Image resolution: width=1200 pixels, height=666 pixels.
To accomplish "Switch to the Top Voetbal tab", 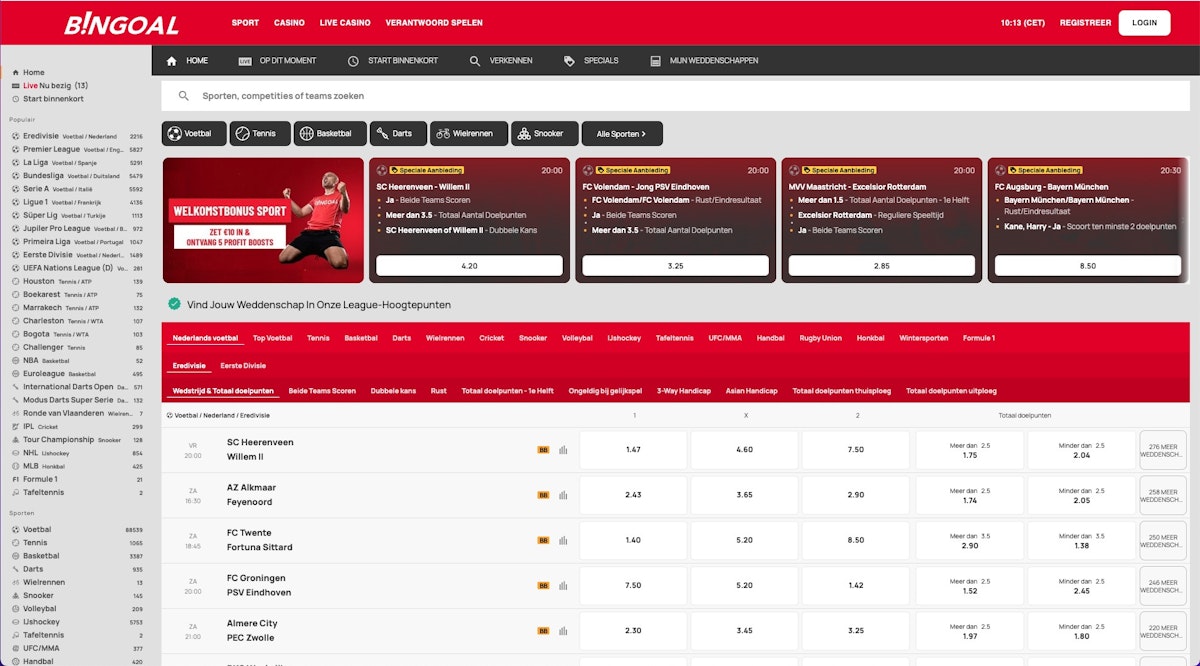I will point(273,338).
